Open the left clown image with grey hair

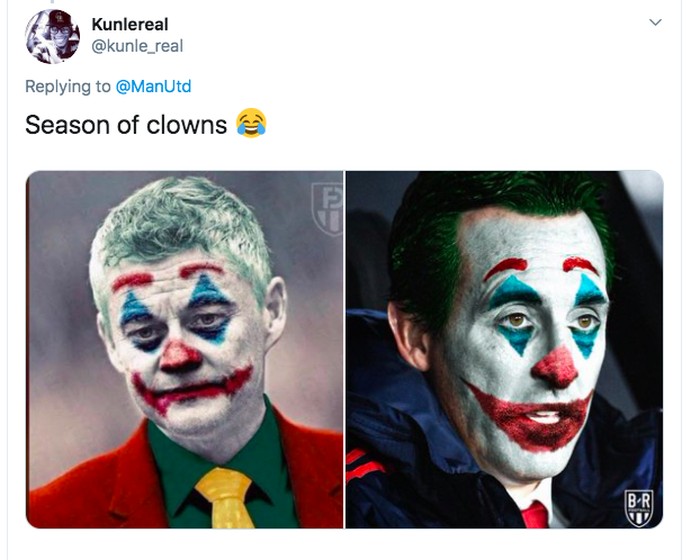[184, 349]
